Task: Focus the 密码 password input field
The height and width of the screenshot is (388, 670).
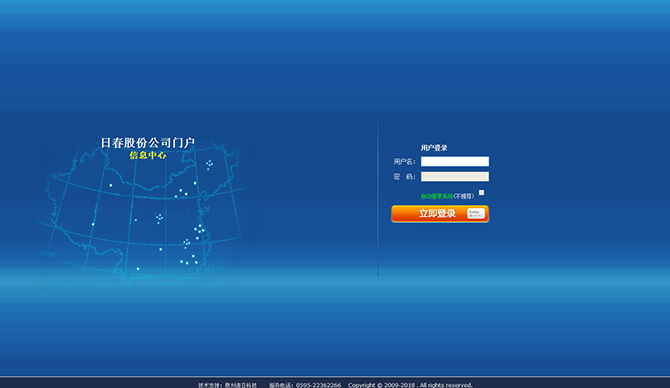Action: click(x=455, y=176)
